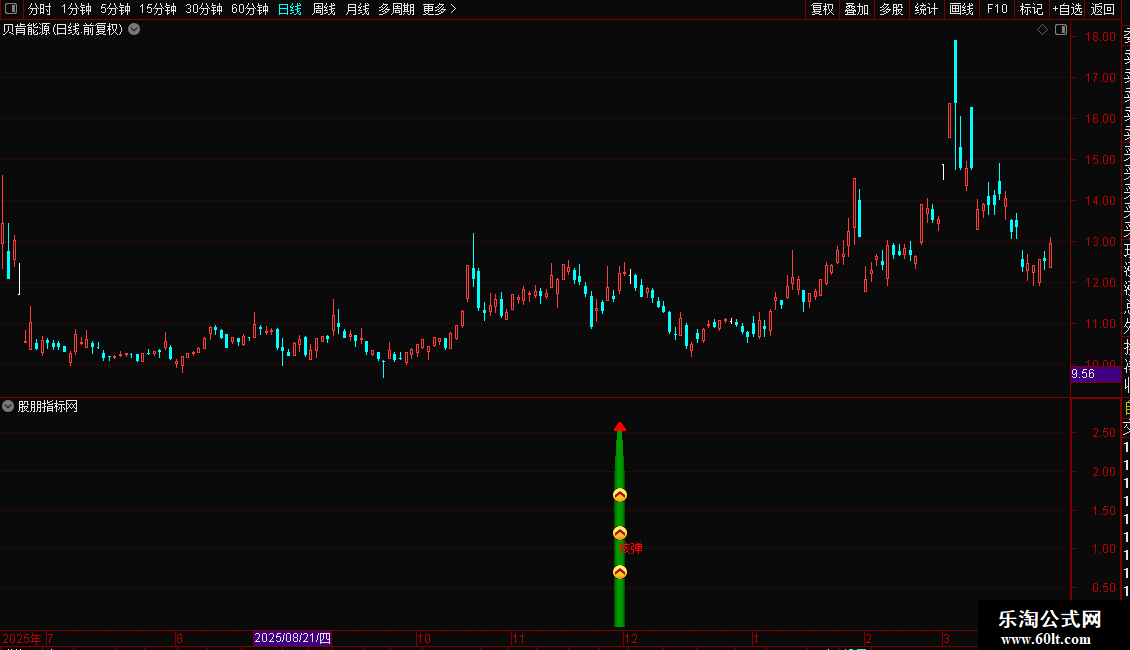The height and width of the screenshot is (650, 1130).
Task: Click the 2025/08/21/四 date marker
Action: (293, 638)
